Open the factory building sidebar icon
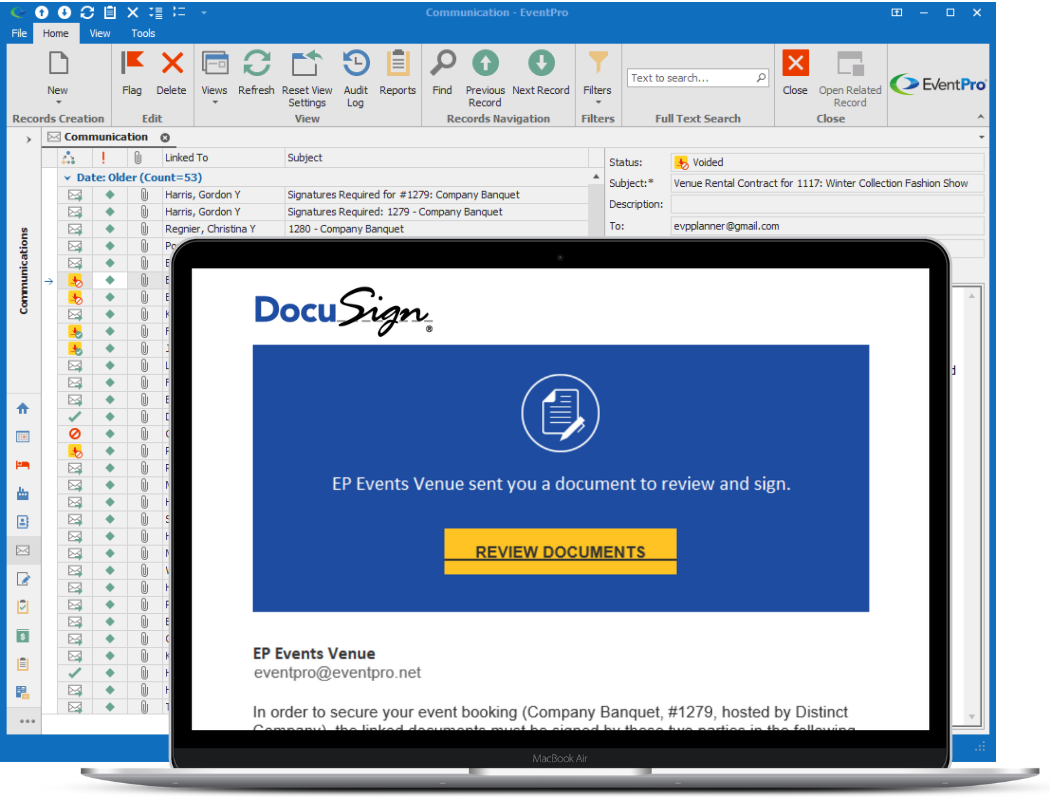The width and height of the screenshot is (1050, 801). coord(23,494)
